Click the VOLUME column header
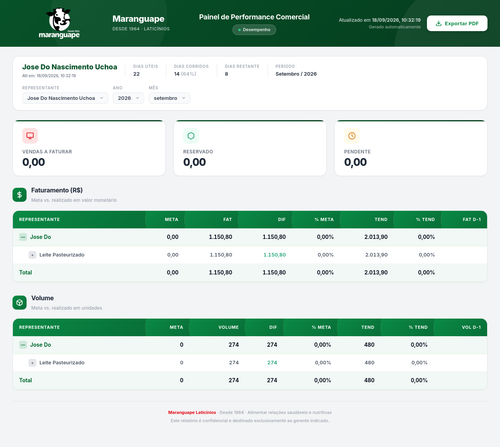This screenshot has height=447, width=500. [x=228, y=327]
